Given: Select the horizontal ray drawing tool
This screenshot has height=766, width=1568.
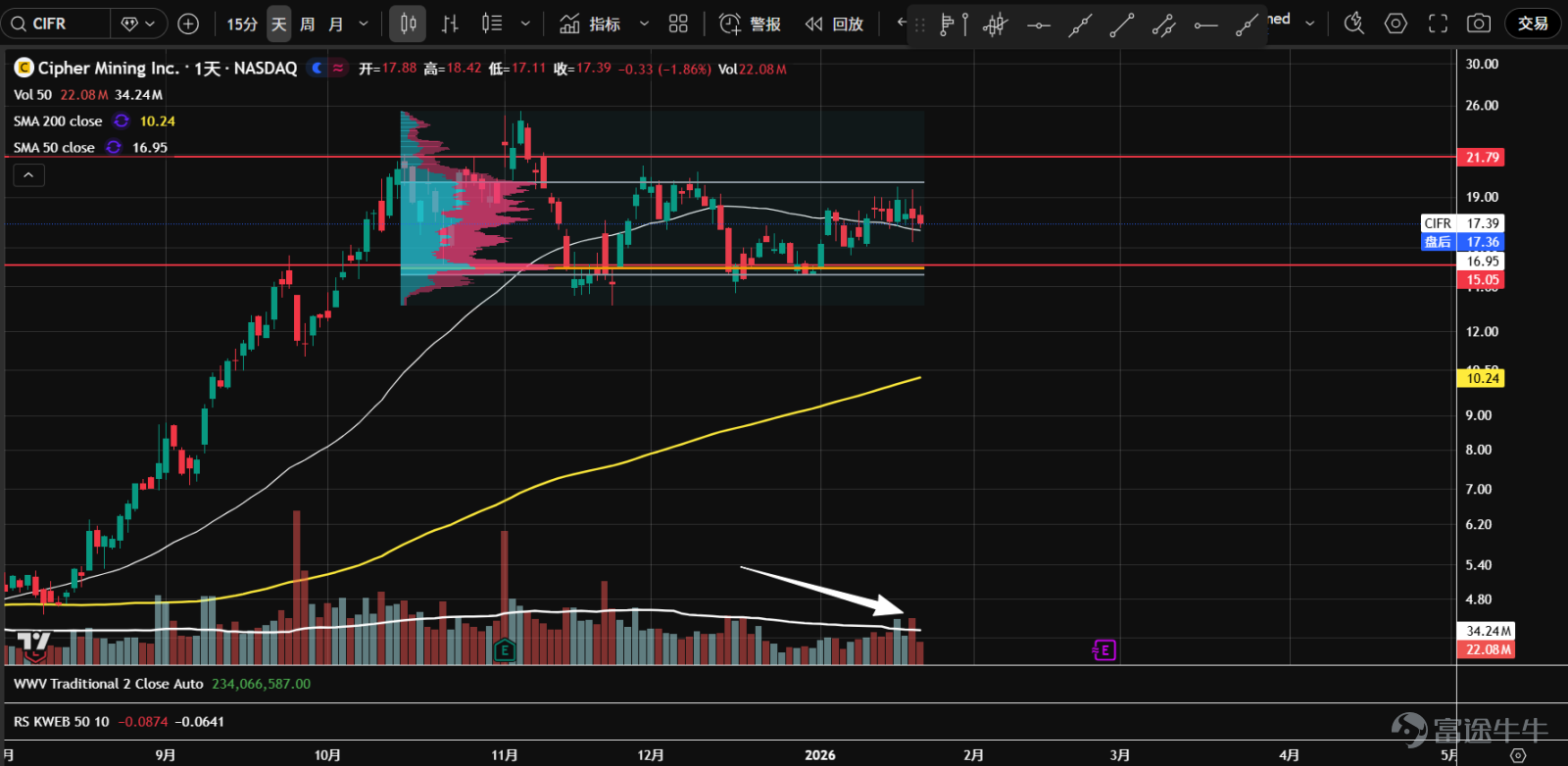Looking at the screenshot, I should pyautogui.click(x=1206, y=25).
